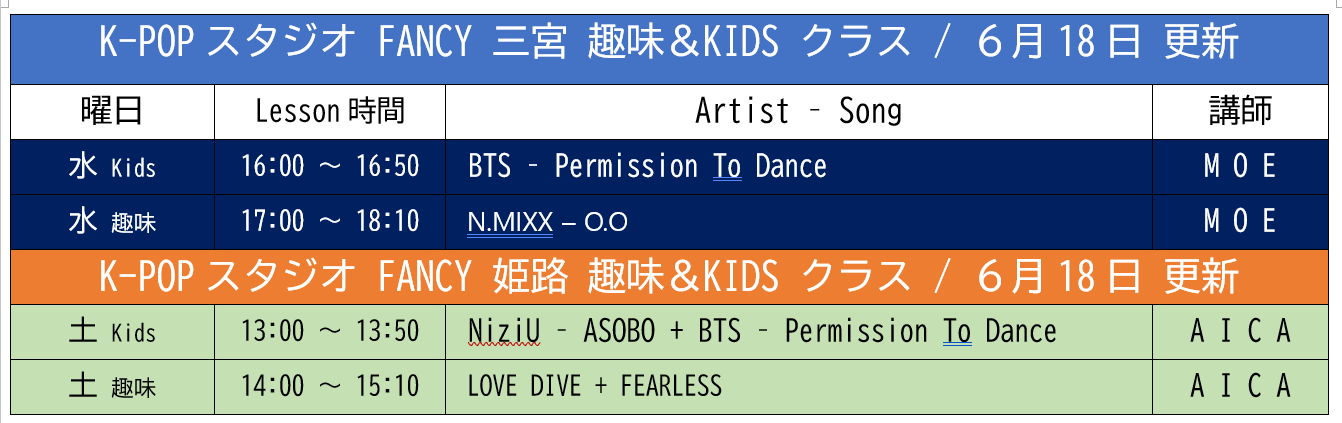Click the 土 趣味 day cell
Screen dimensions: 1342x423
pos(112,386)
